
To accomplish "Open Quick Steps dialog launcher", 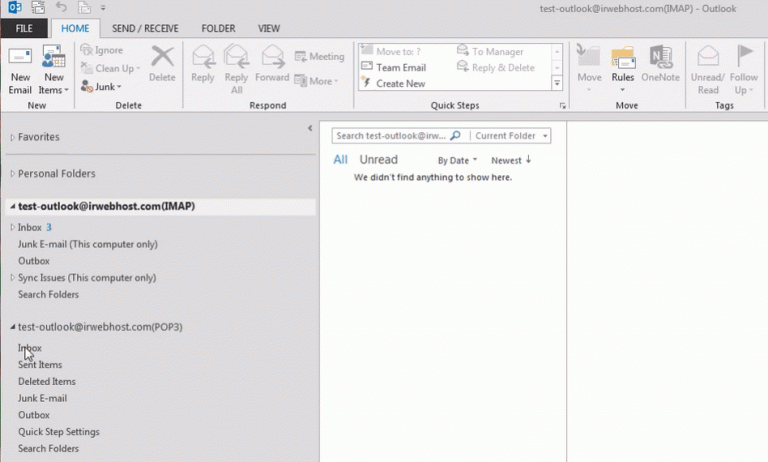I will coord(562,106).
